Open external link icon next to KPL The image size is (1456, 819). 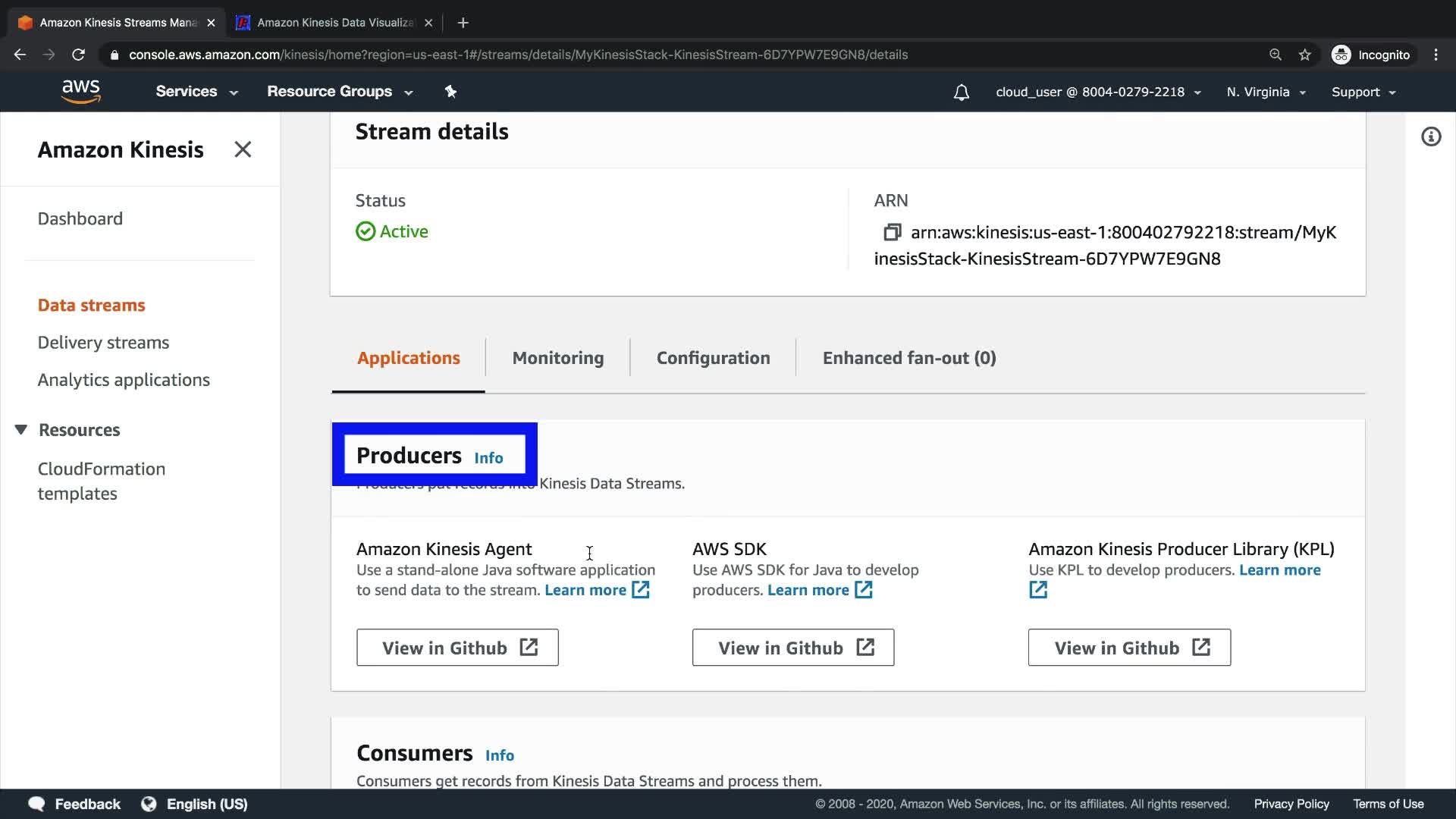tap(1038, 590)
